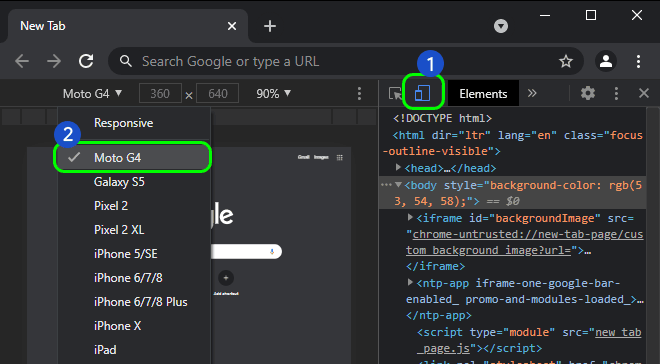Screen dimensions: 660x364
Task: Select iPhone 6/7/8 Plus device
Action: pyautogui.click(x=134, y=302)
